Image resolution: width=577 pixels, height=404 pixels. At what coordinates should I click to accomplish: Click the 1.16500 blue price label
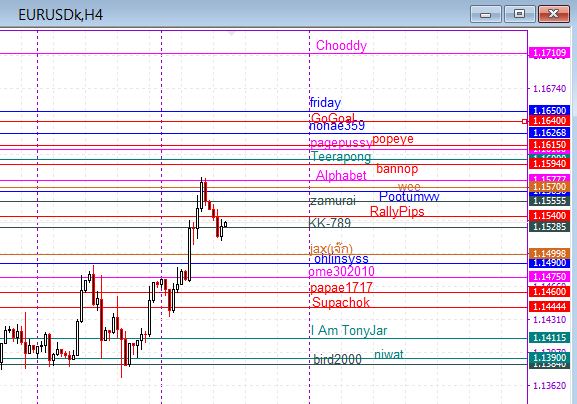click(549, 110)
